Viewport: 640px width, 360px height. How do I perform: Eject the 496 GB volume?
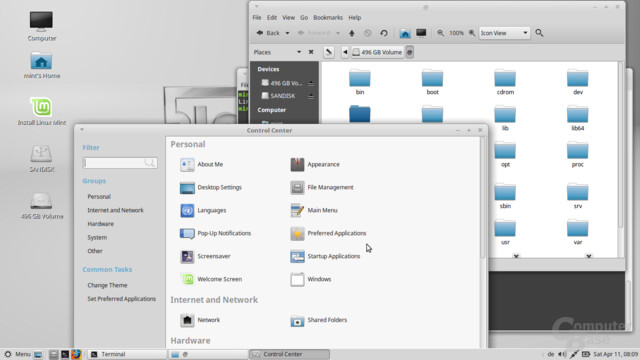[311, 83]
